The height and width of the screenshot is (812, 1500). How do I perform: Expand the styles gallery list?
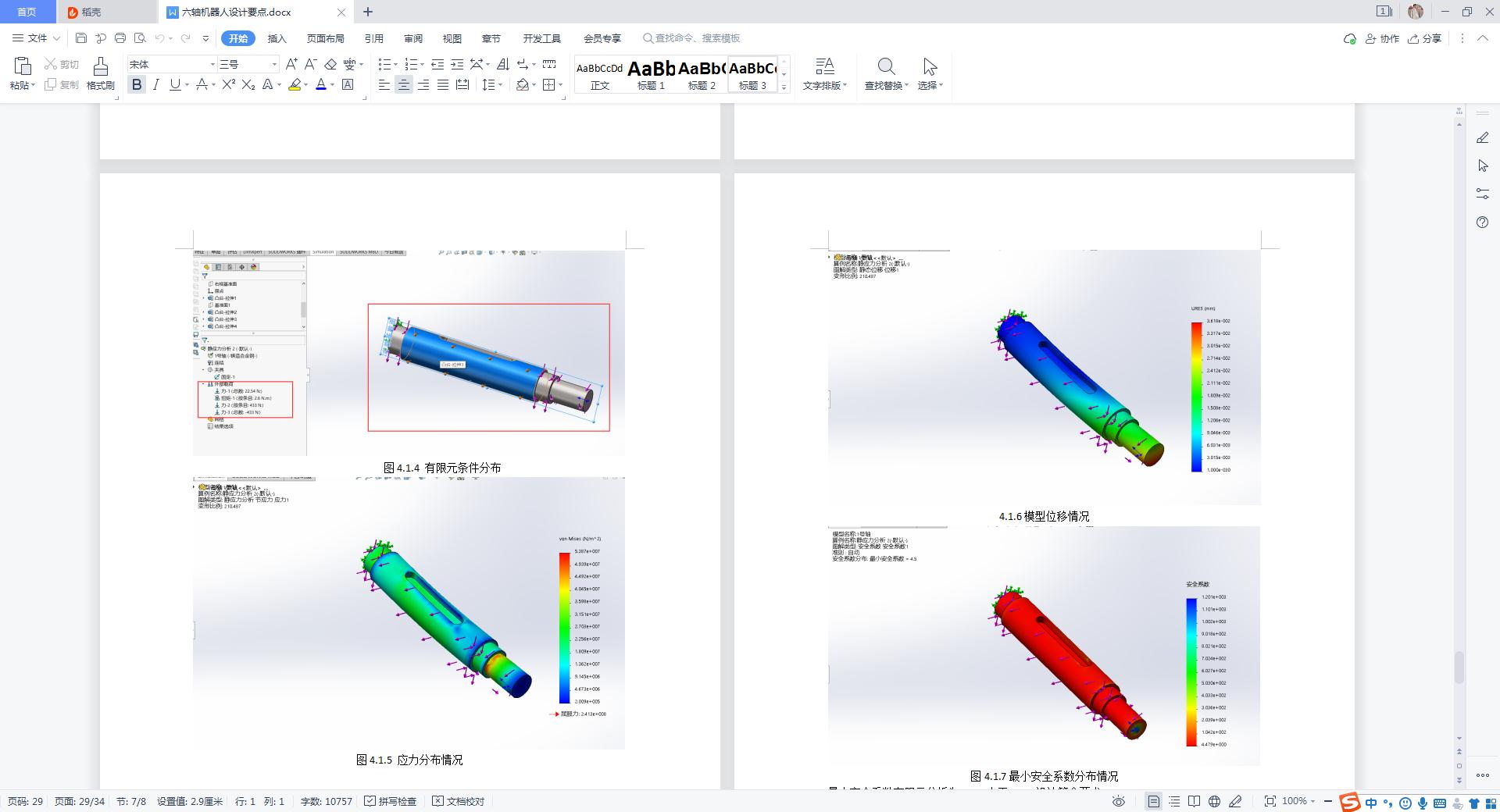click(784, 87)
